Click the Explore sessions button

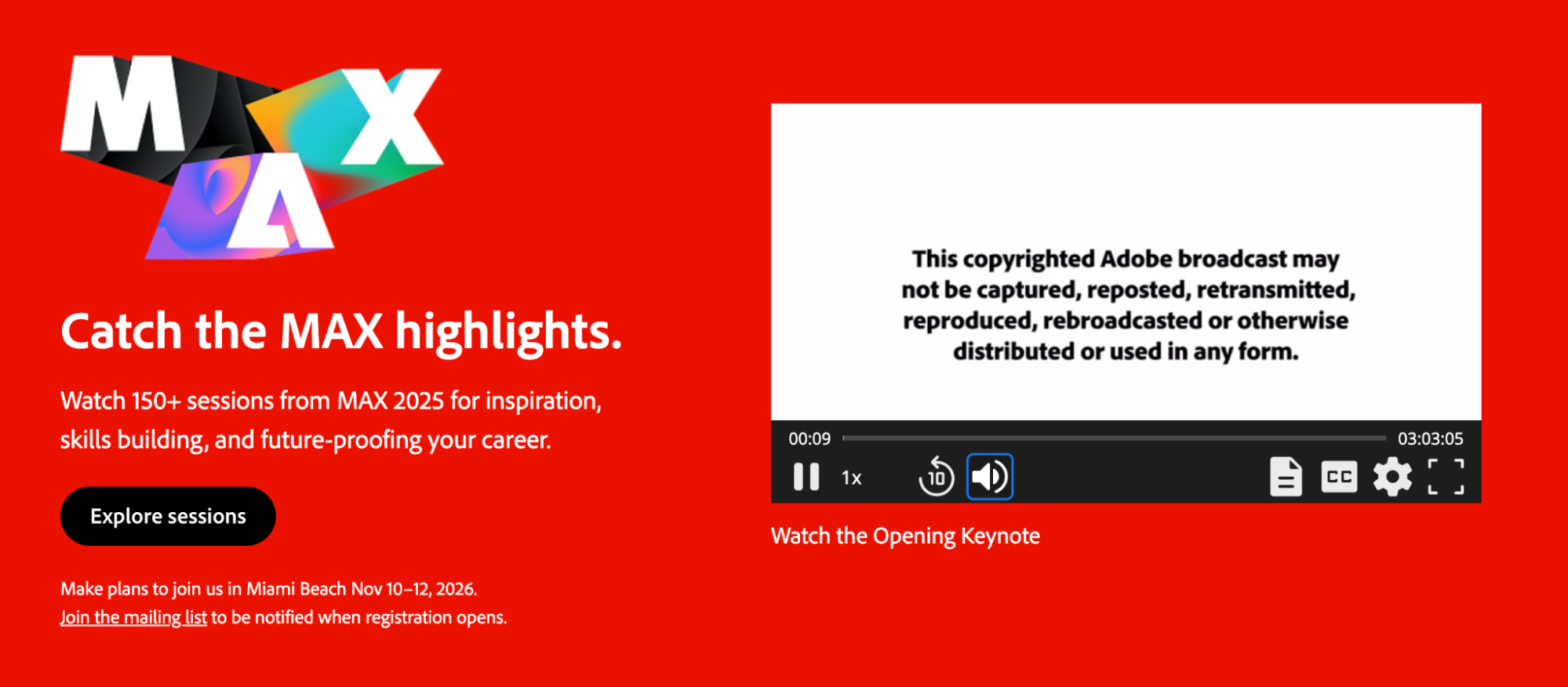click(x=168, y=516)
